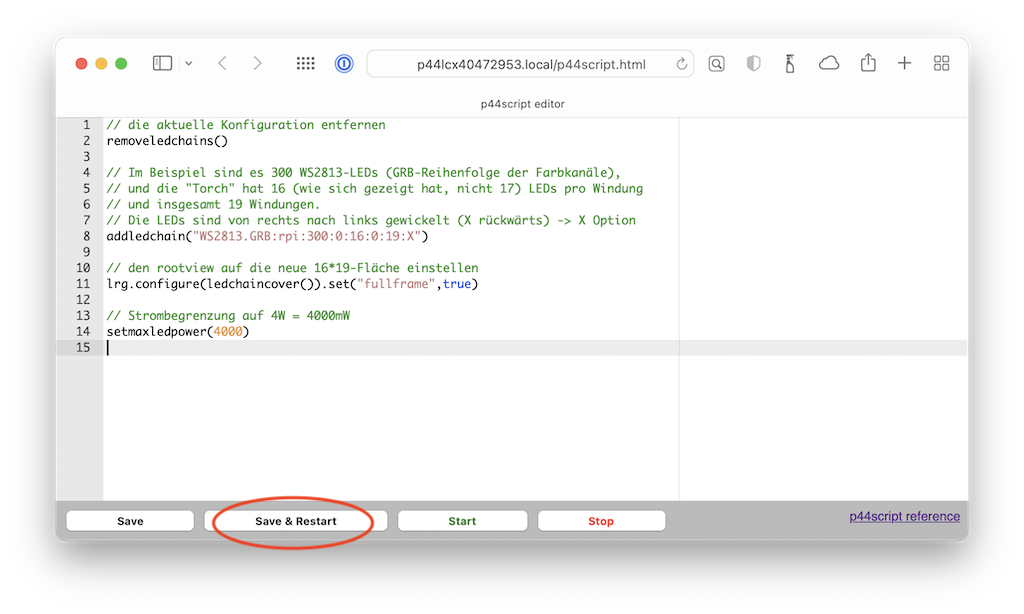Click the Start button
The image size is (1024, 614).
pos(462,520)
